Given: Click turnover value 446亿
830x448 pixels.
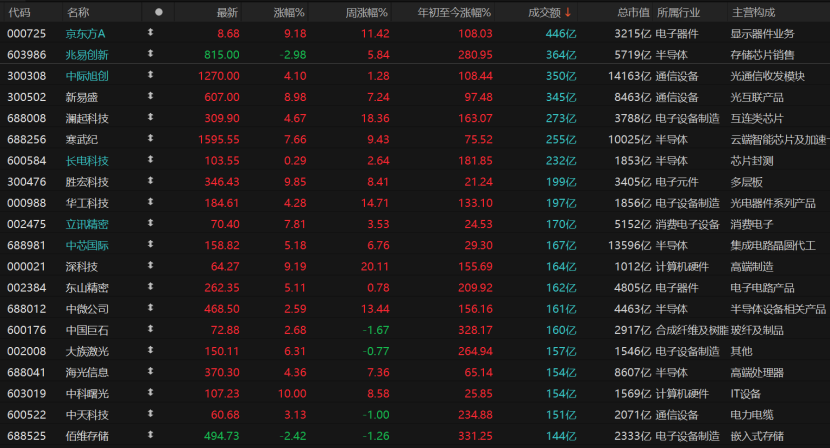Looking at the screenshot, I should point(561,34).
